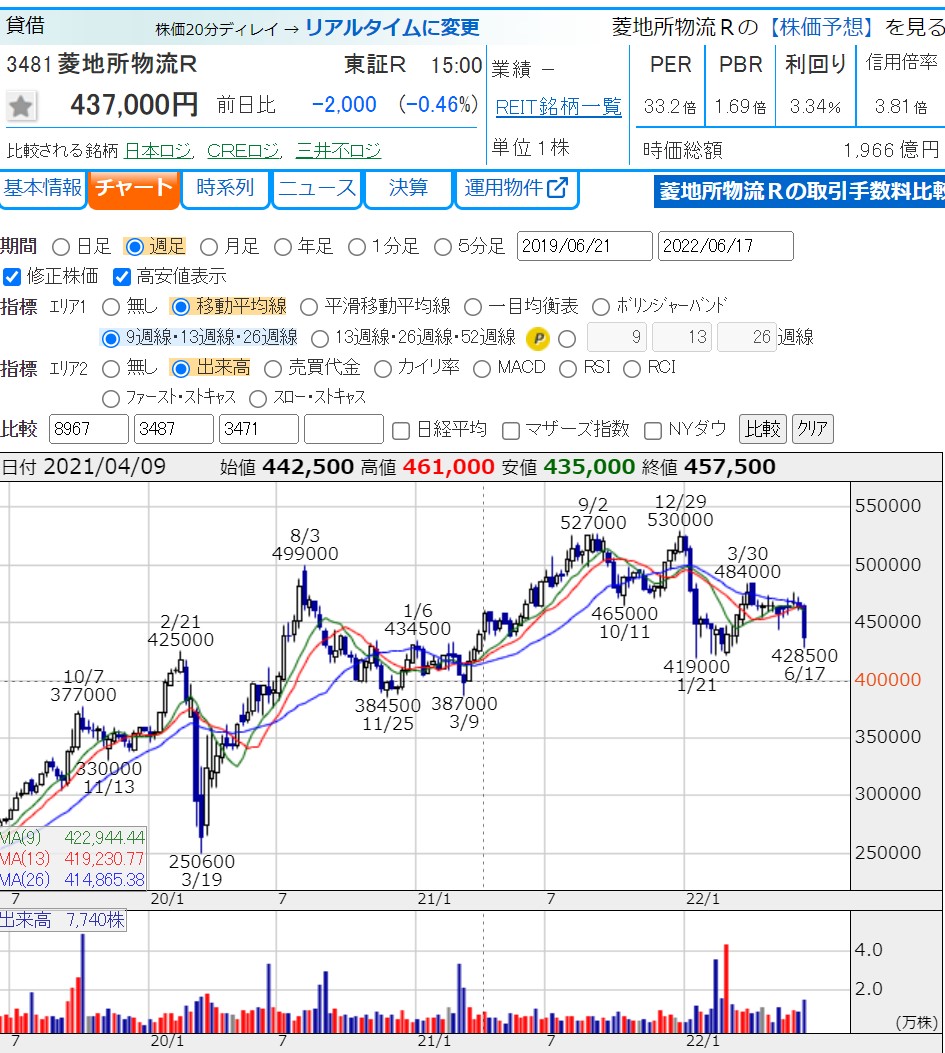Switch to the 時系列 tab
Screen dimensions: 945x1053
pos(225,188)
